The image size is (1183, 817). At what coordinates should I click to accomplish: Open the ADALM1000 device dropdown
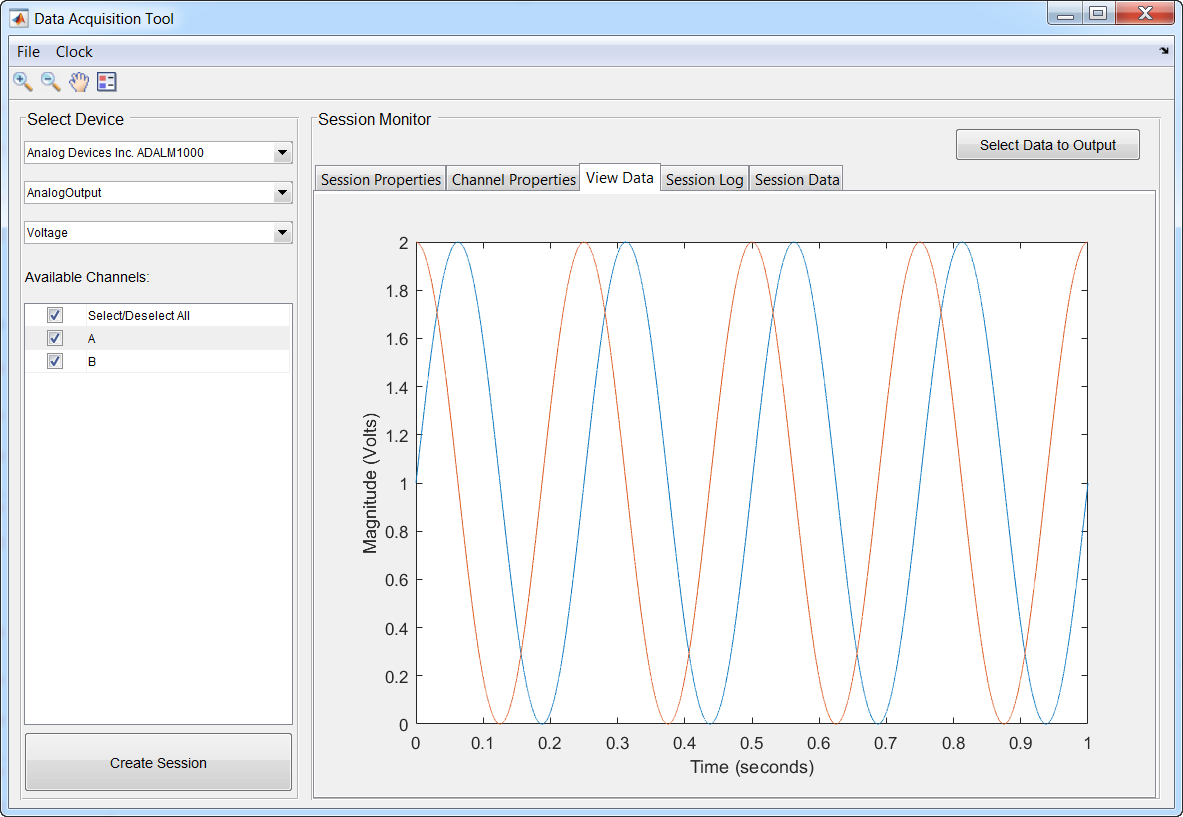[x=283, y=153]
